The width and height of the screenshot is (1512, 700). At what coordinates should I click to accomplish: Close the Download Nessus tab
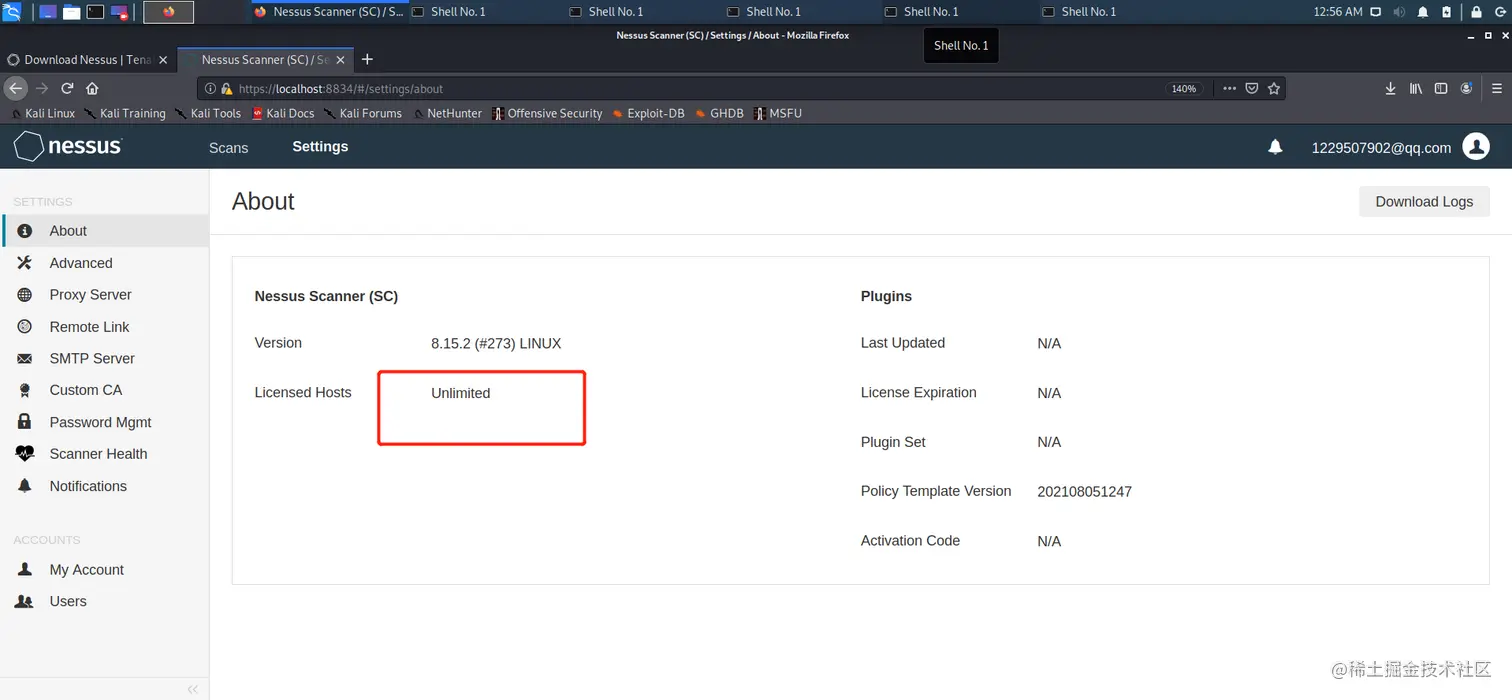163,59
